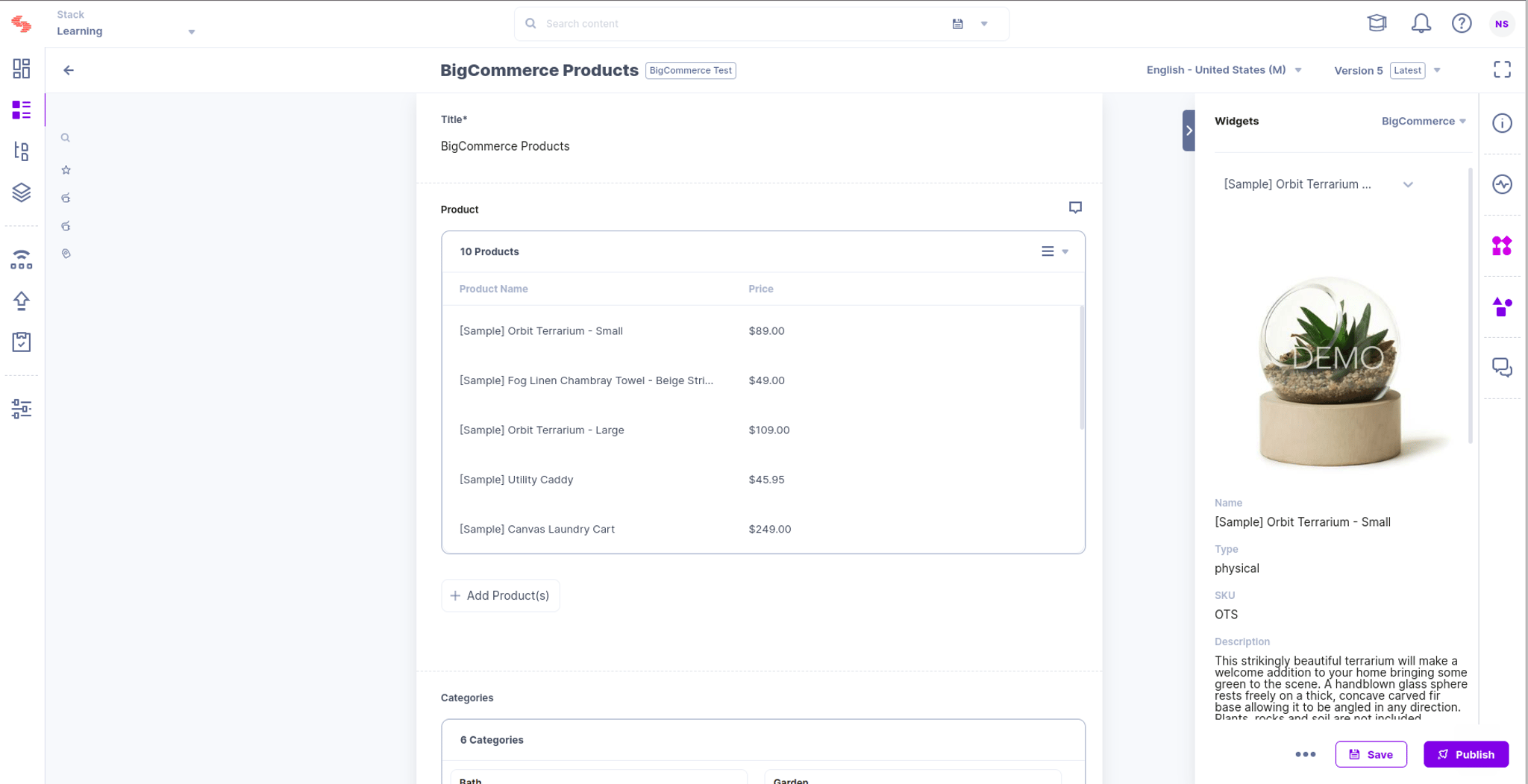Click Add Product(s) button
The image size is (1528, 784).
coord(501,595)
